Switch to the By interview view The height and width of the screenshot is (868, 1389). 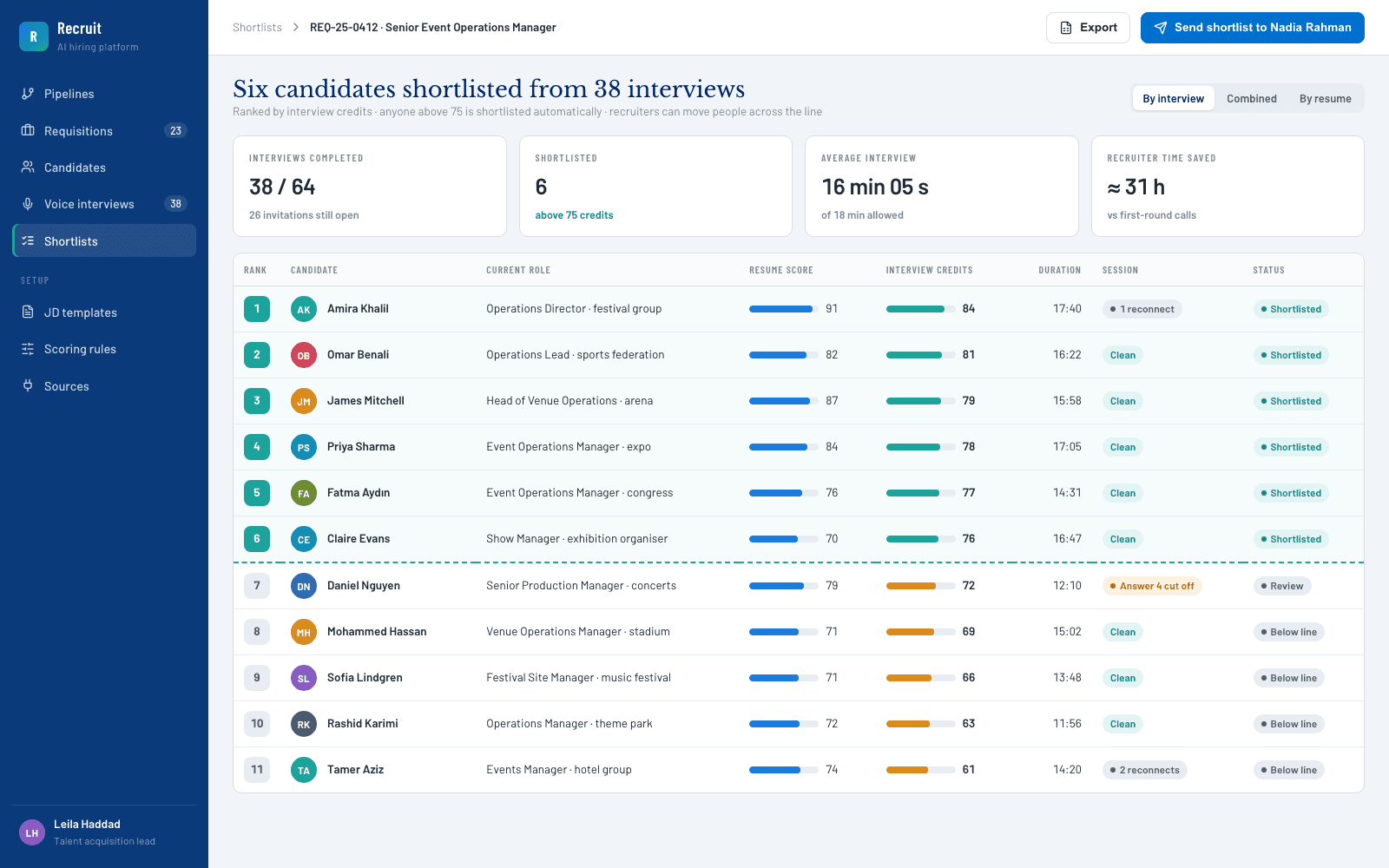pyautogui.click(x=1173, y=98)
